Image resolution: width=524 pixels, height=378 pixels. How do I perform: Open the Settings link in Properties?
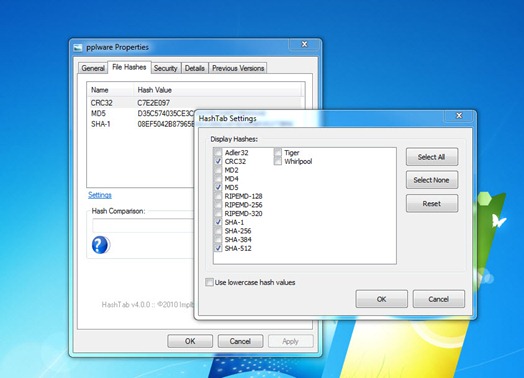pos(100,195)
